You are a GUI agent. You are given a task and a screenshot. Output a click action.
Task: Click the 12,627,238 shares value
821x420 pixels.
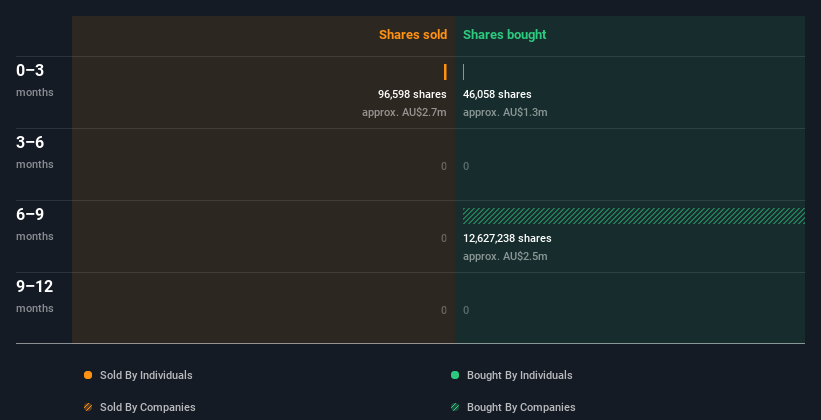[507, 238]
